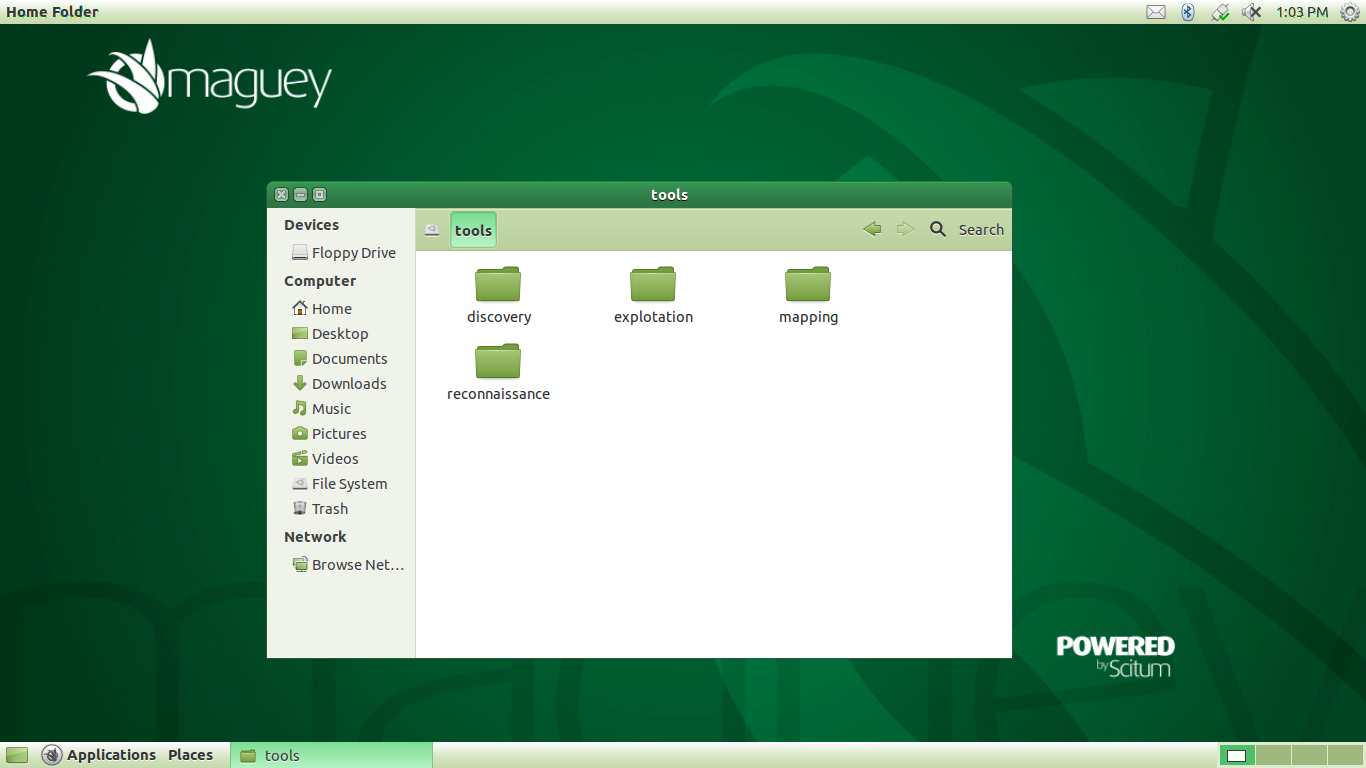Open File System in the sidebar
Screen dimensions: 1366x768
(341, 484)
